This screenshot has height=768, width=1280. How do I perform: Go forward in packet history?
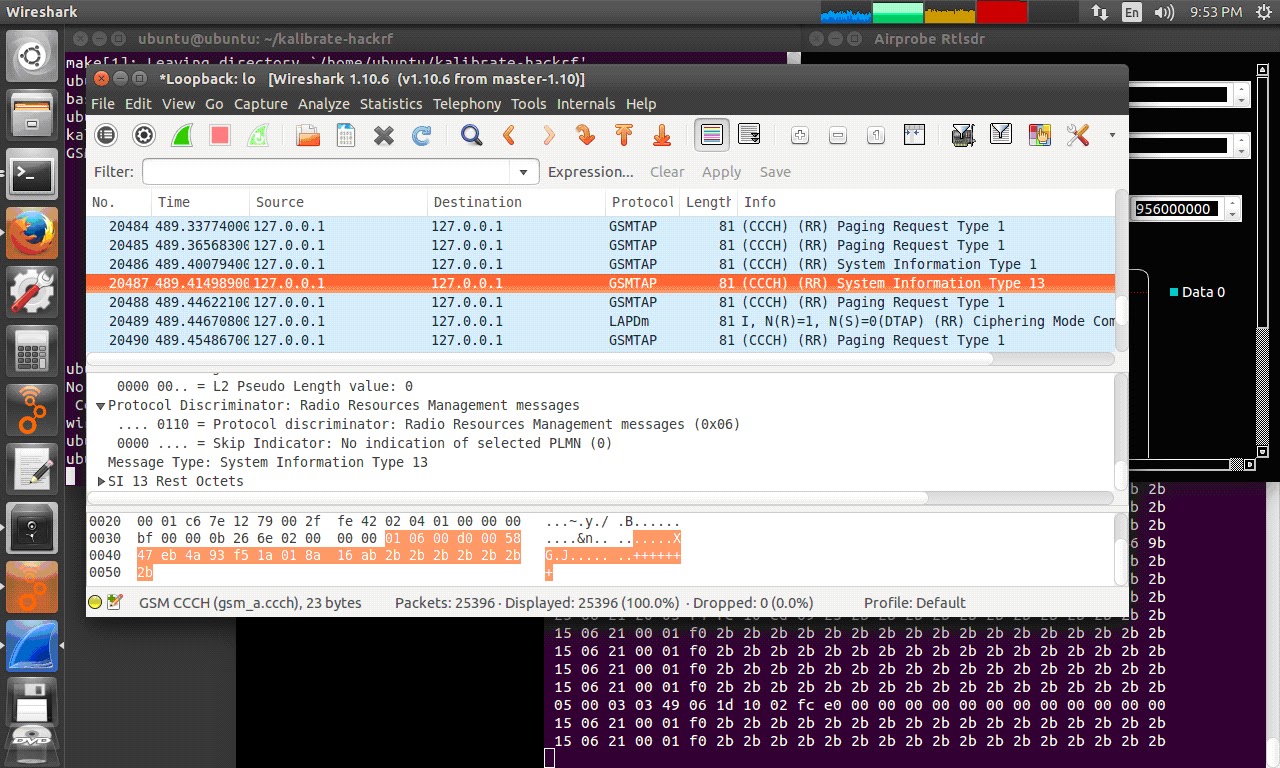(548, 135)
